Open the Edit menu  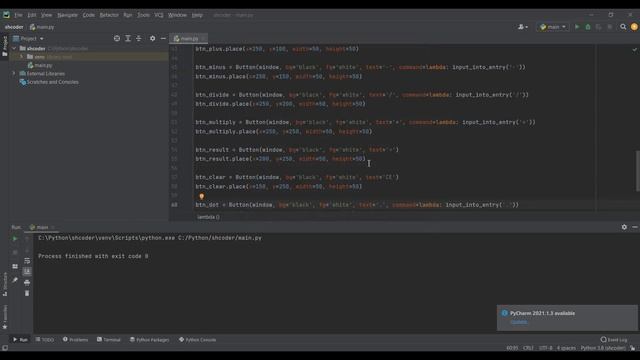(x=32, y=15)
